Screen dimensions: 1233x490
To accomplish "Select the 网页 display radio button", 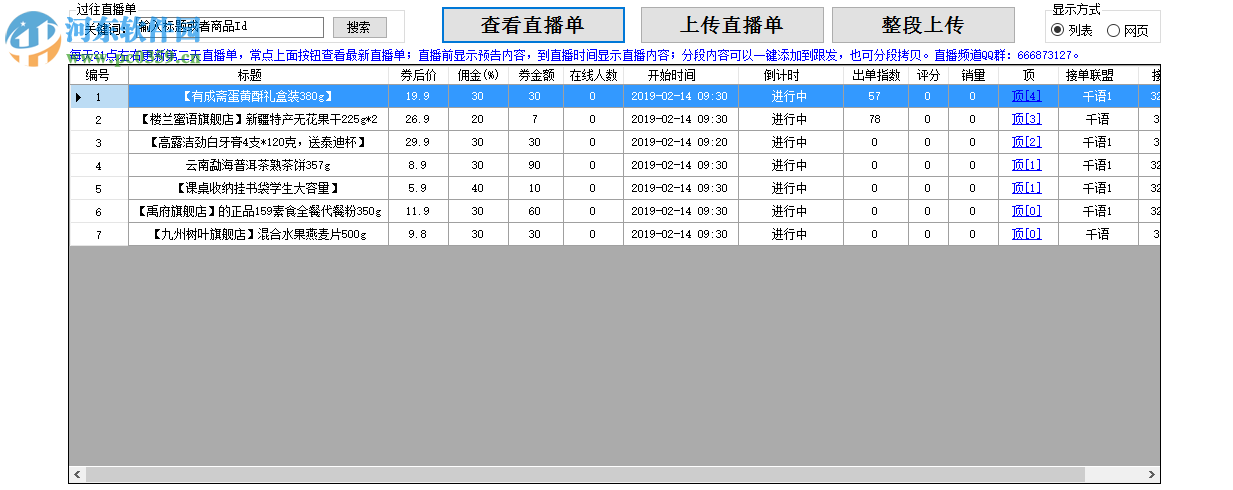I will (1128, 30).
